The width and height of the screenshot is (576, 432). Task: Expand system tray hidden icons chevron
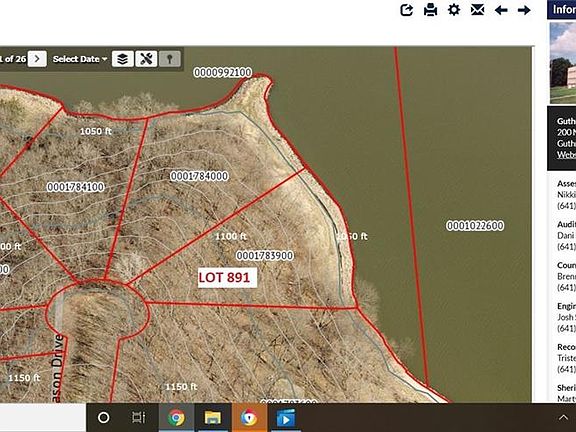563,418
